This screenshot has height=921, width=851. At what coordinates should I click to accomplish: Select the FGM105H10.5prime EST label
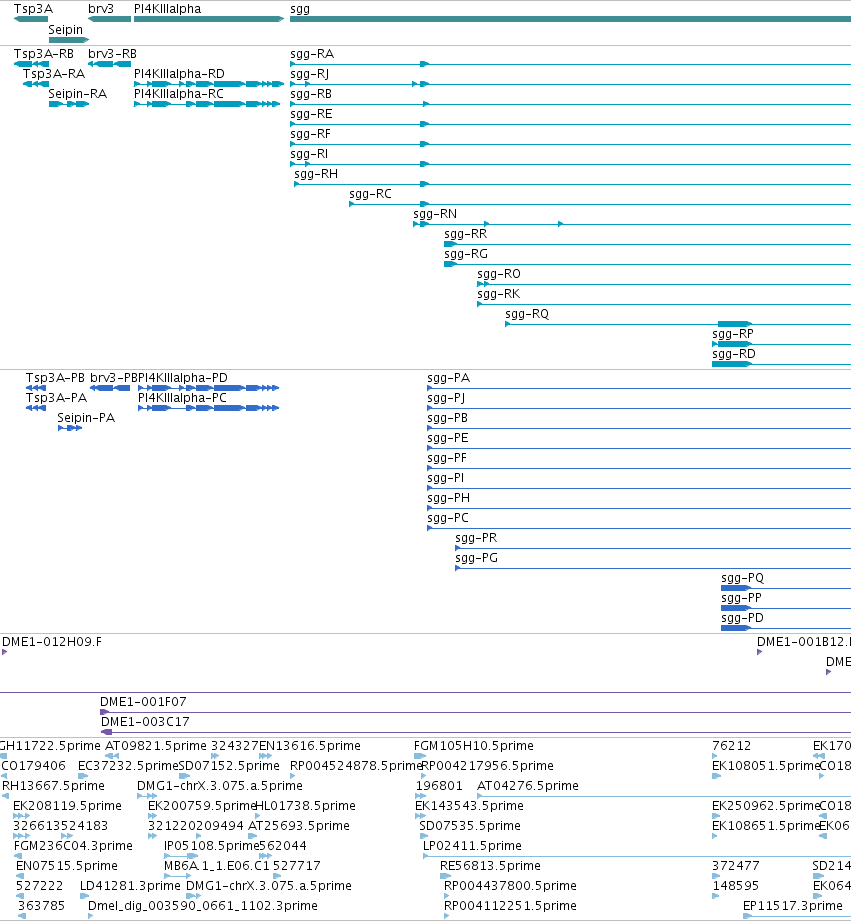tap(473, 745)
